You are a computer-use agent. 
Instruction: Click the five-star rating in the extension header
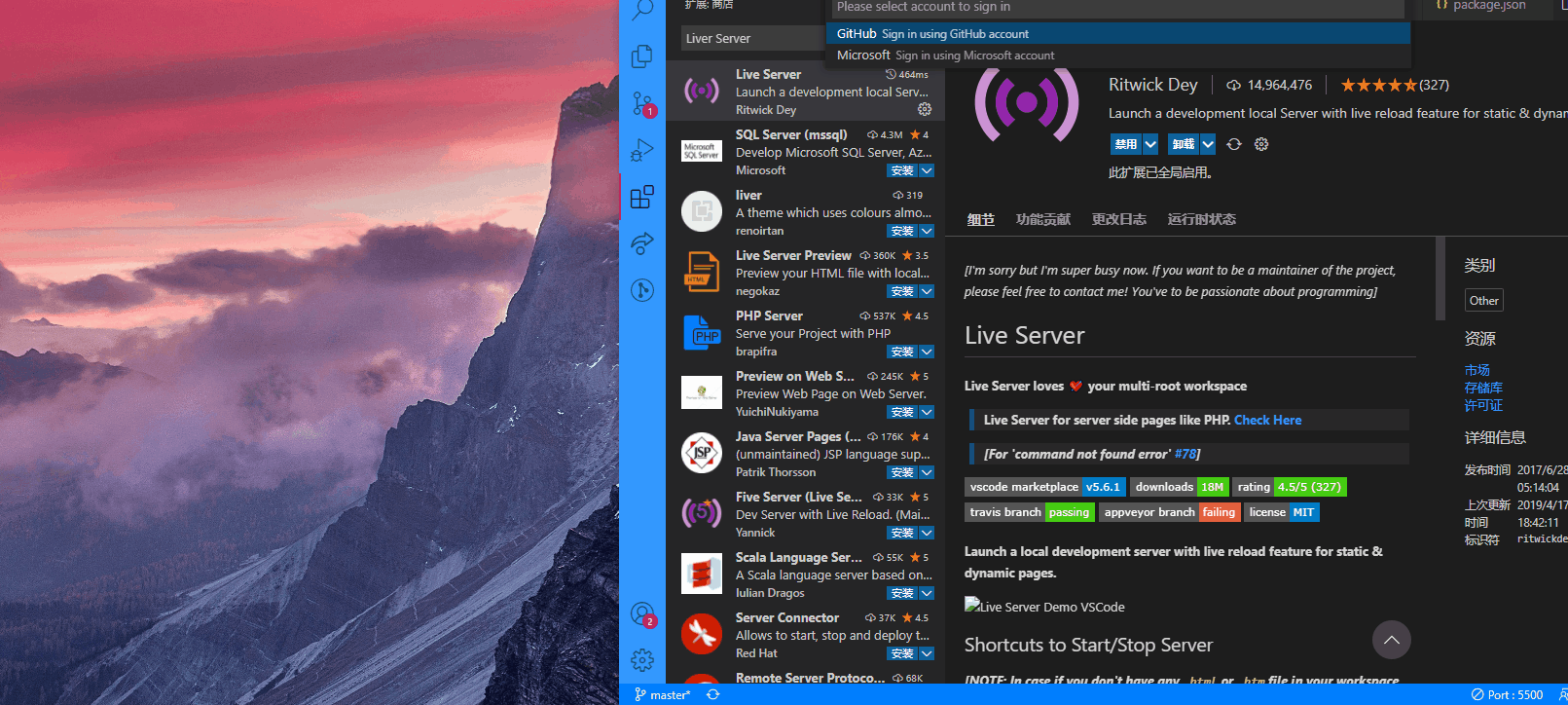pos(1379,85)
